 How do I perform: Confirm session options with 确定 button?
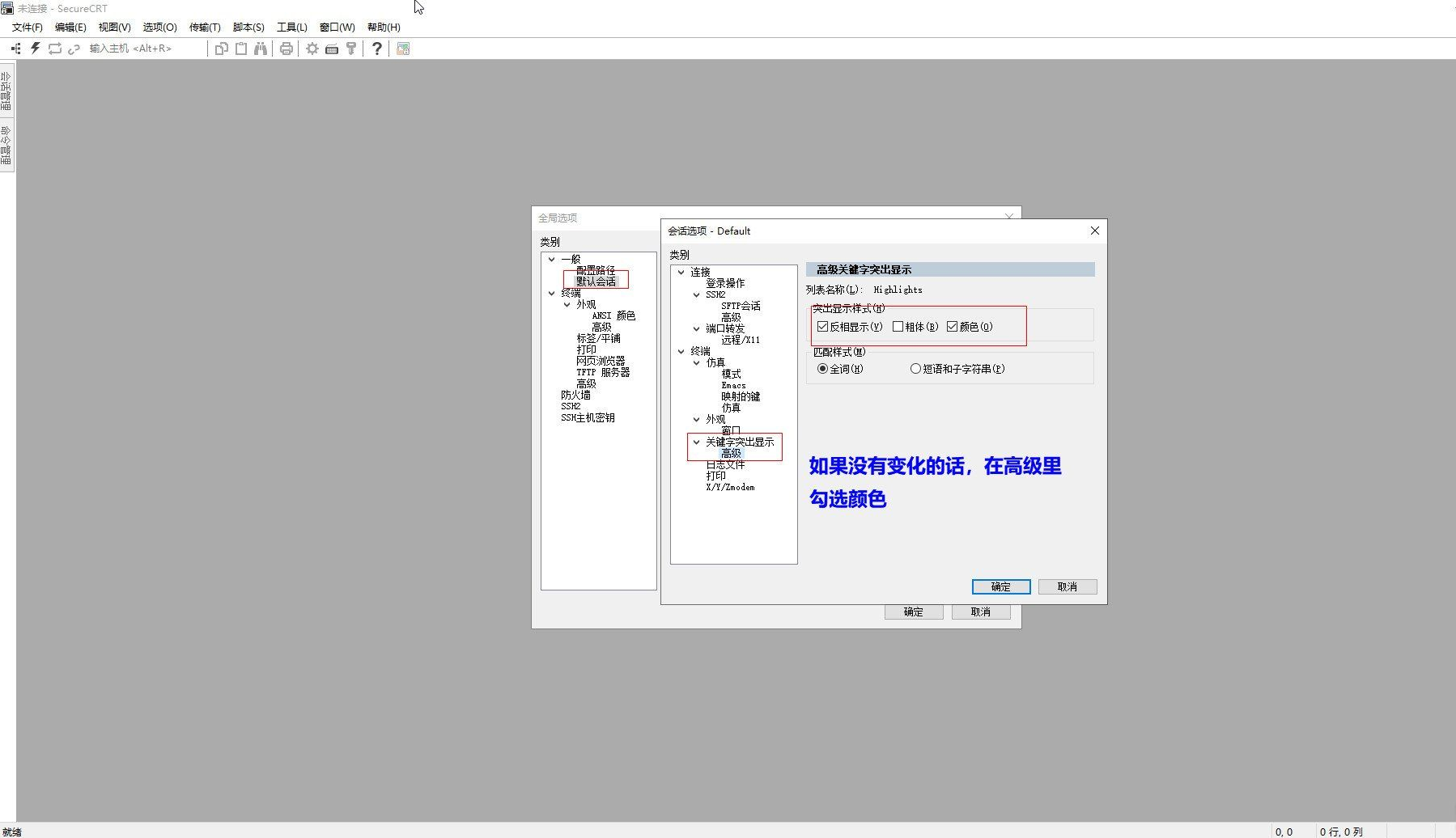point(1001,586)
